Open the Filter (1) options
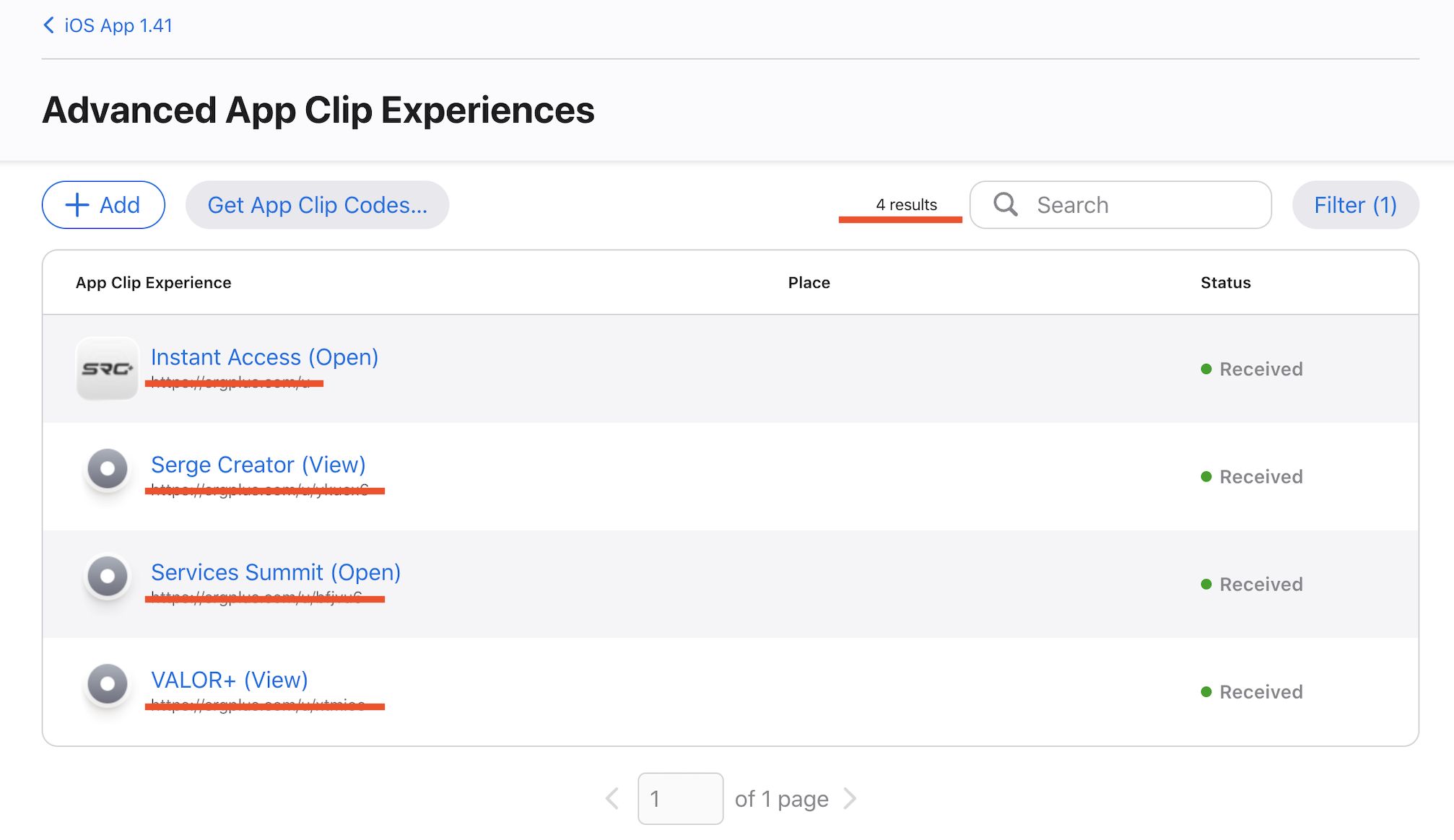This screenshot has width=1454, height=840. pos(1355,205)
